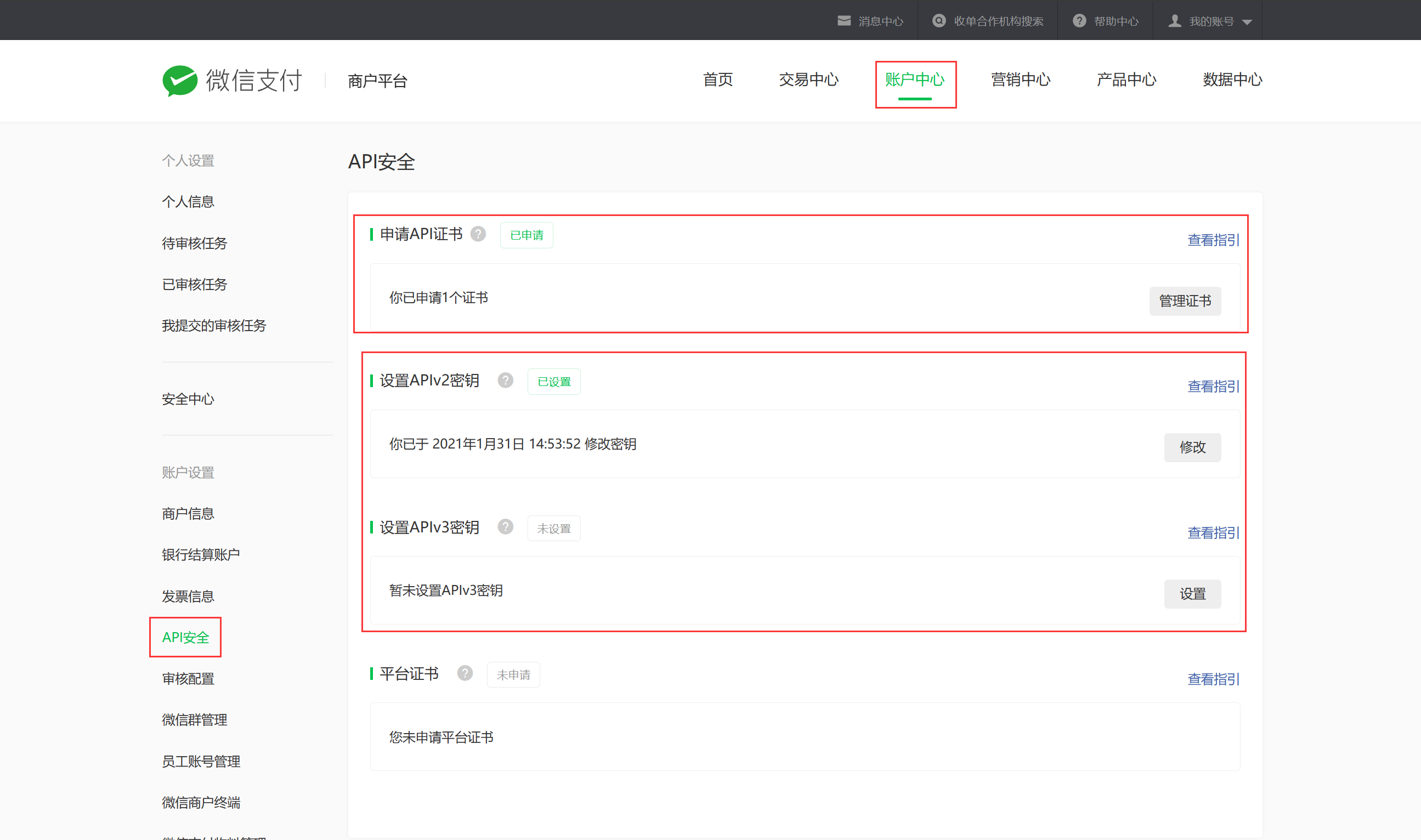Open 银行结算账户 in sidebar
Image resolution: width=1421 pixels, height=840 pixels.
pyautogui.click(x=201, y=555)
